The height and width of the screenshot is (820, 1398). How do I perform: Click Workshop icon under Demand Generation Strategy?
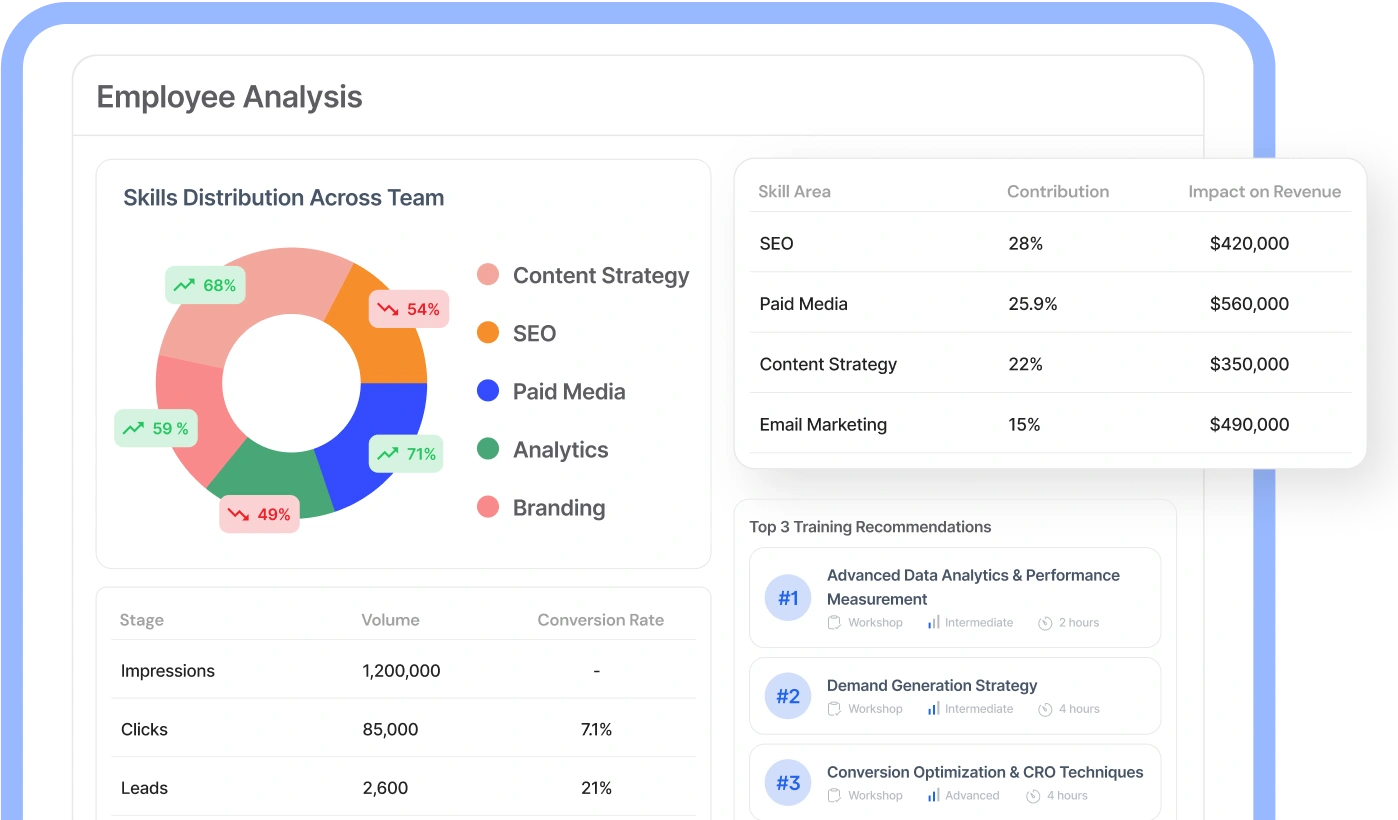pyautogui.click(x=834, y=709)
